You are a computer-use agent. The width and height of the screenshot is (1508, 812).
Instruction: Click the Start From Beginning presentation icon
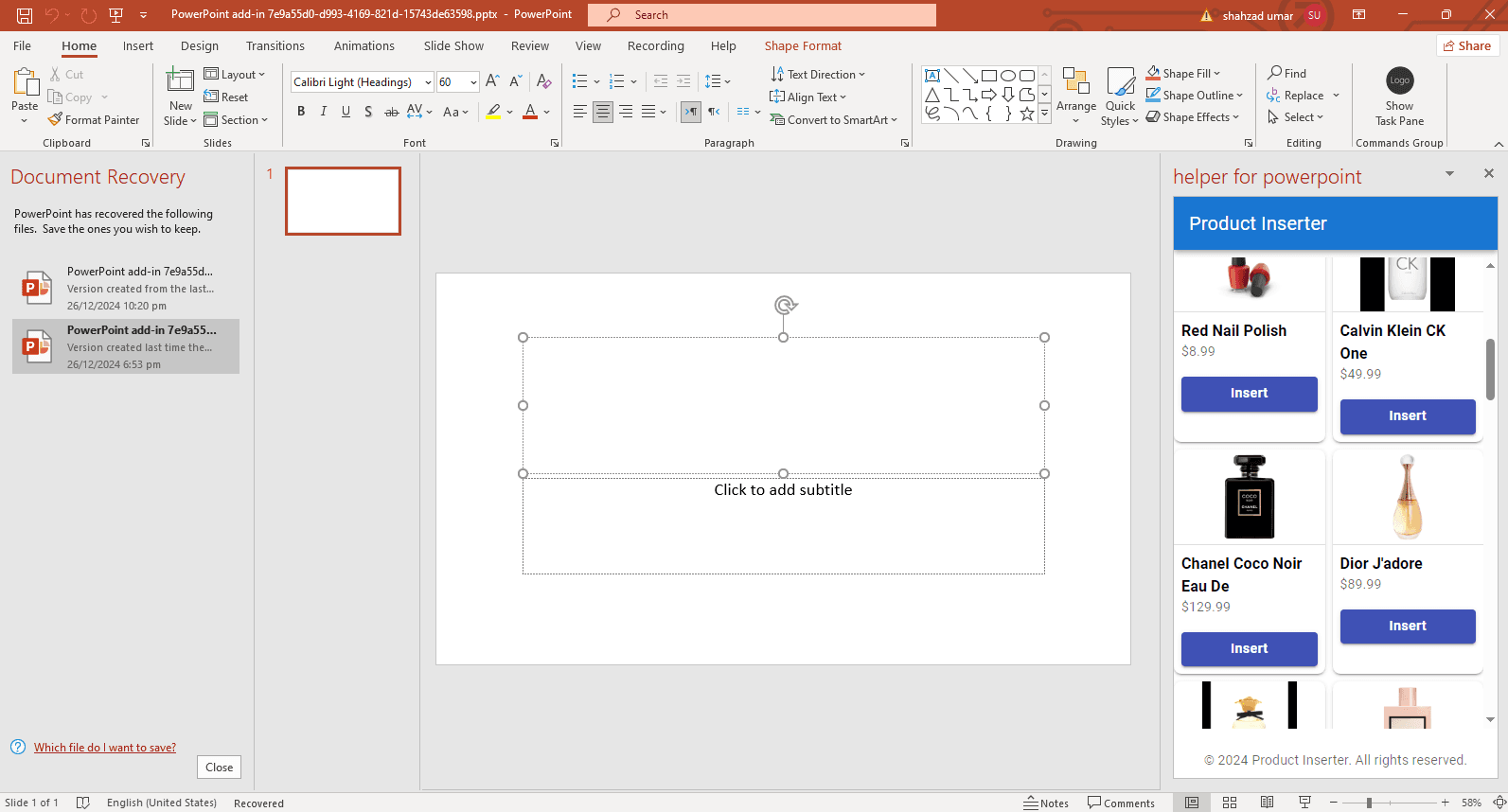[x=116, y=15]
